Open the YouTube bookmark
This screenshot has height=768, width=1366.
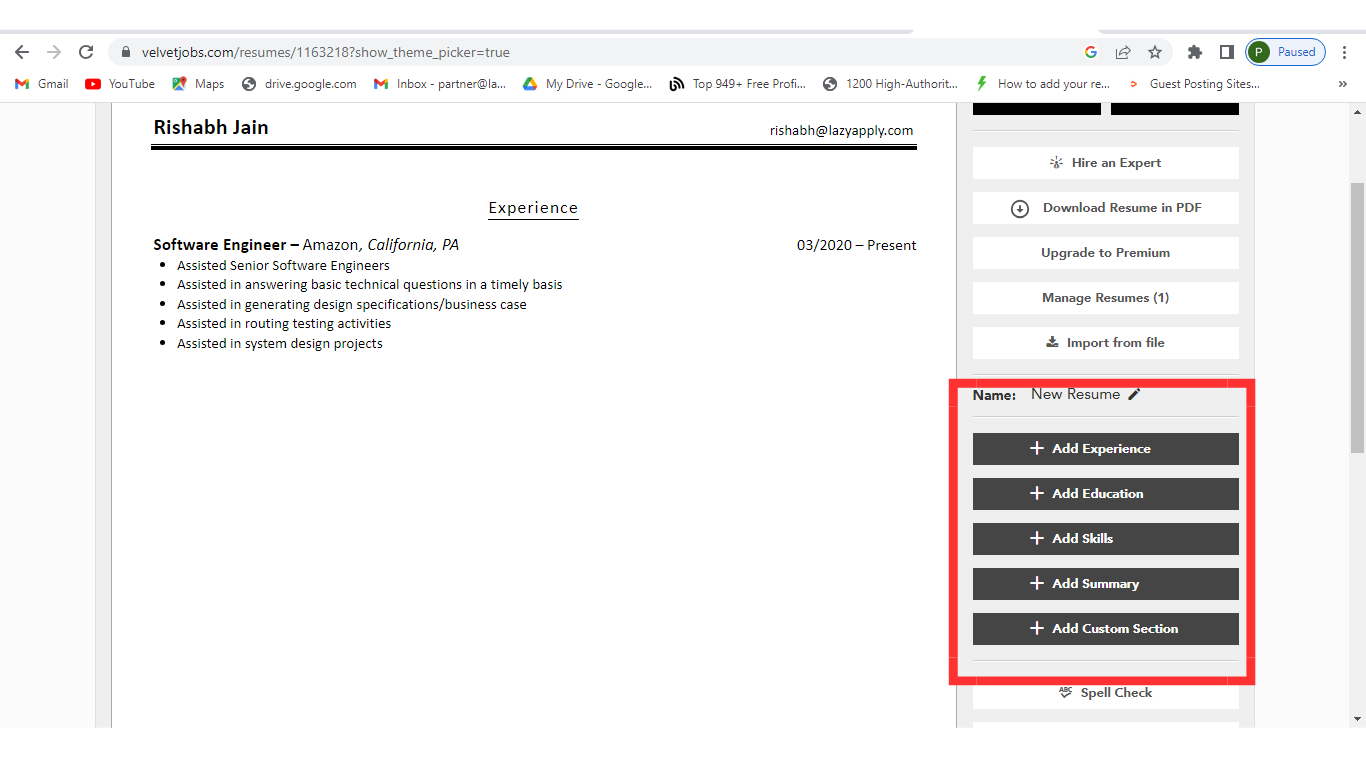[120, 84]
